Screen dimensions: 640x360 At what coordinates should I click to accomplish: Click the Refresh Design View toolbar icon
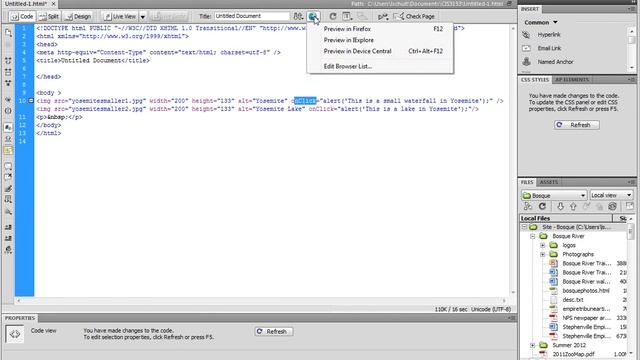[333, 16]
